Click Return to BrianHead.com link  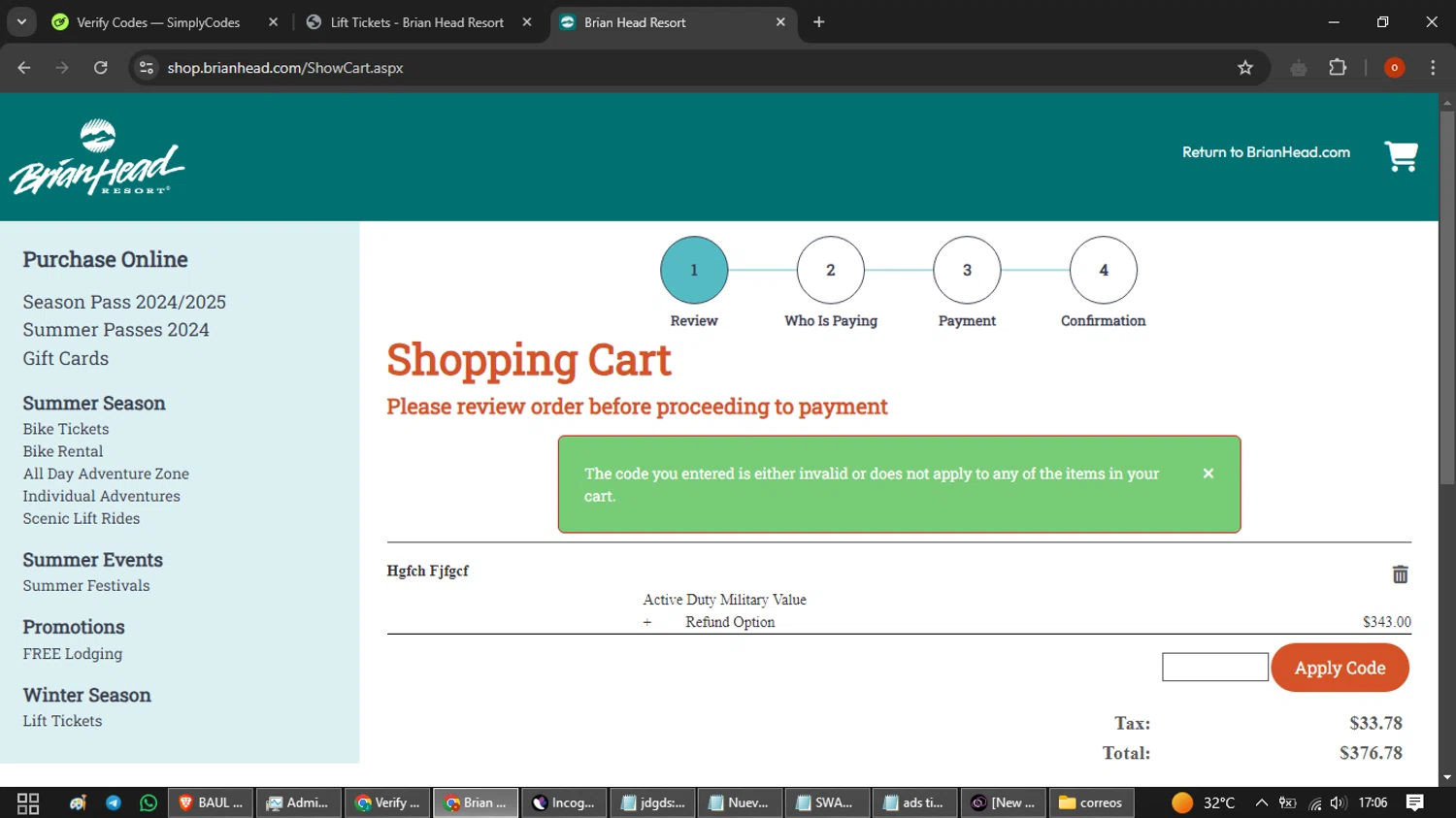1266,152
